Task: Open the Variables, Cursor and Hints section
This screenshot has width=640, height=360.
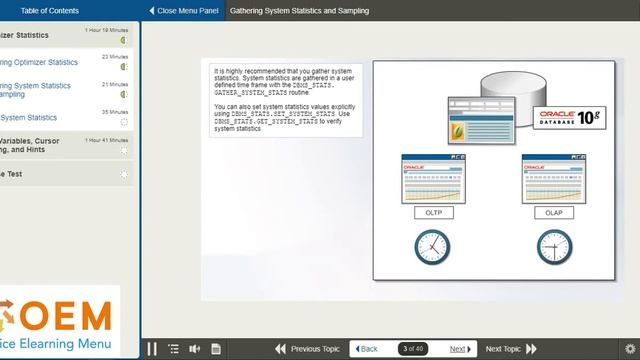Action: [x=67, y=145]
